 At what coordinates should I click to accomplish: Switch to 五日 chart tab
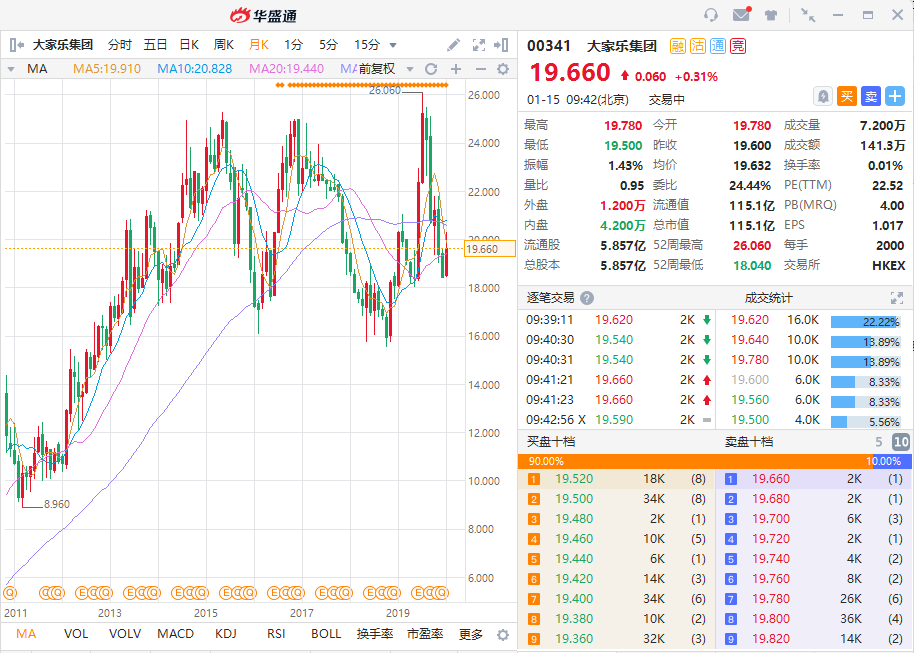(x=155, y=45)
